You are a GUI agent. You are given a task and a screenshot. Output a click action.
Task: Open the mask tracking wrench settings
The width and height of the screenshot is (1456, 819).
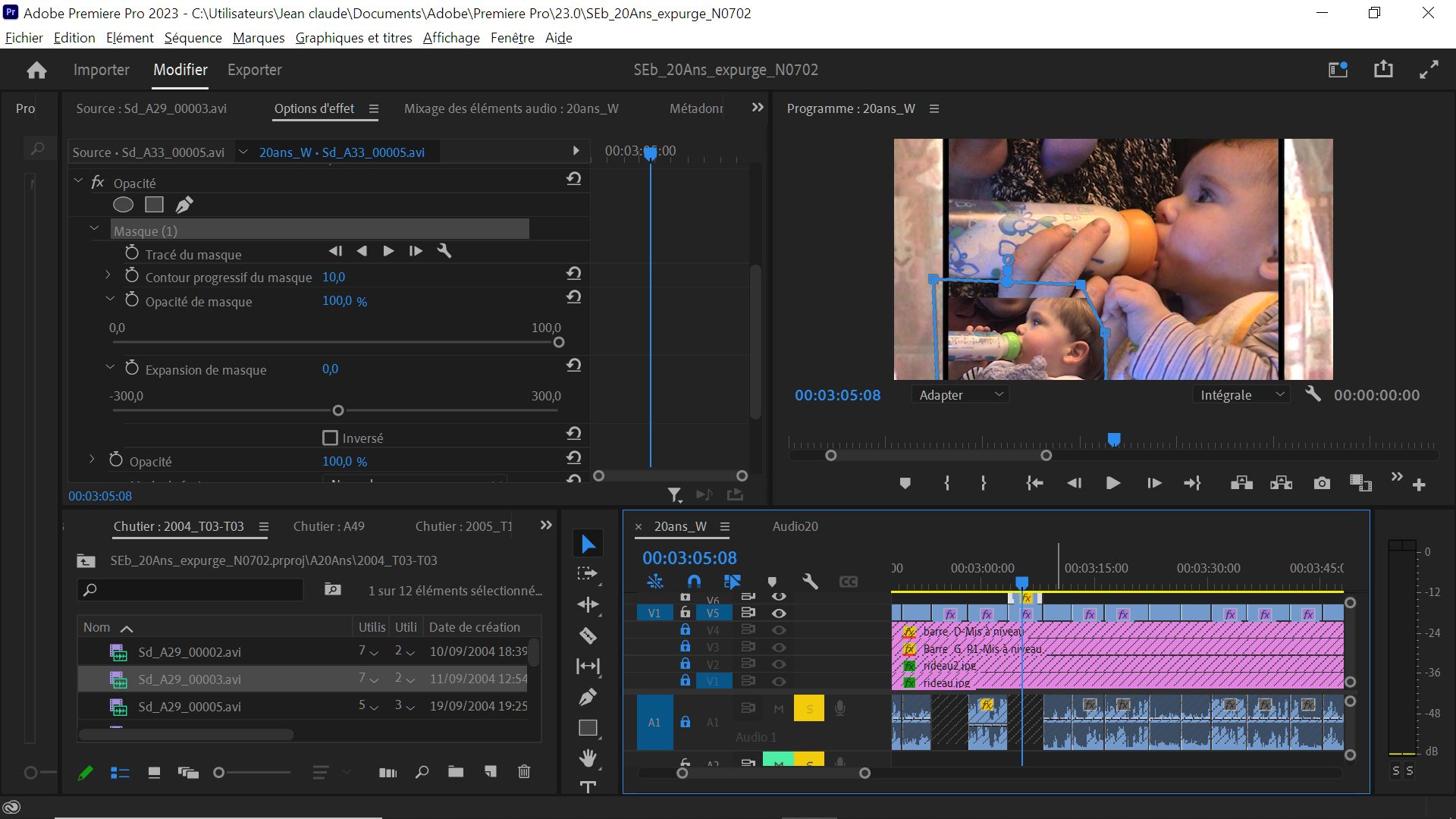pos(444,251)
